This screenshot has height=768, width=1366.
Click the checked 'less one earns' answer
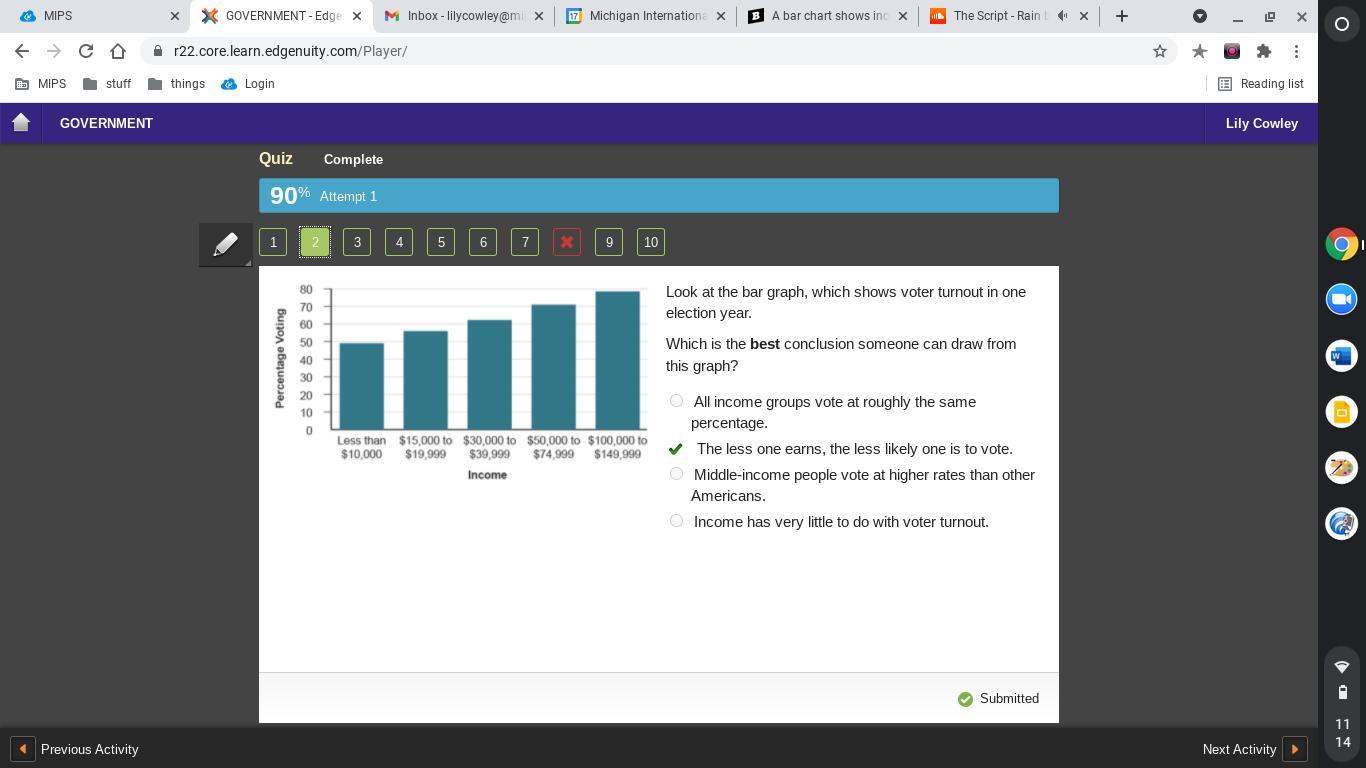pyautogui.click(x=676, y=449)
